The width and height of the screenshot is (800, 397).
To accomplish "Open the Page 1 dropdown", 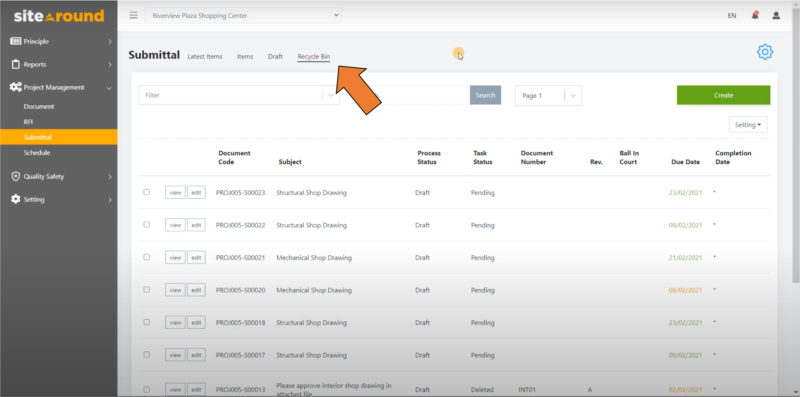I will pyautogui.click(x=548, y=95).
